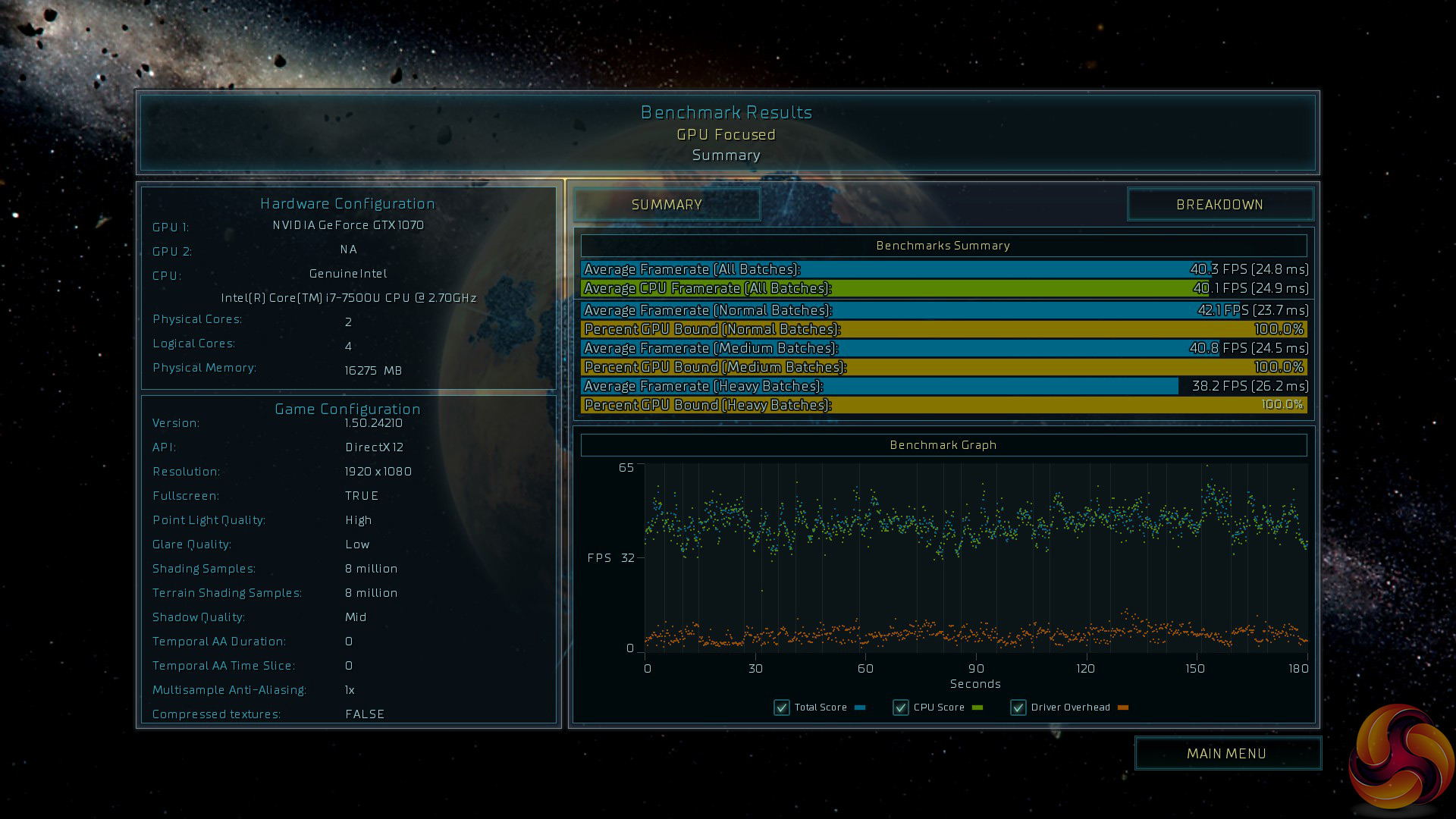Open the Breakdown tab
The height and width of the screenshot is (819, 1456).
tap(1219, 205)
